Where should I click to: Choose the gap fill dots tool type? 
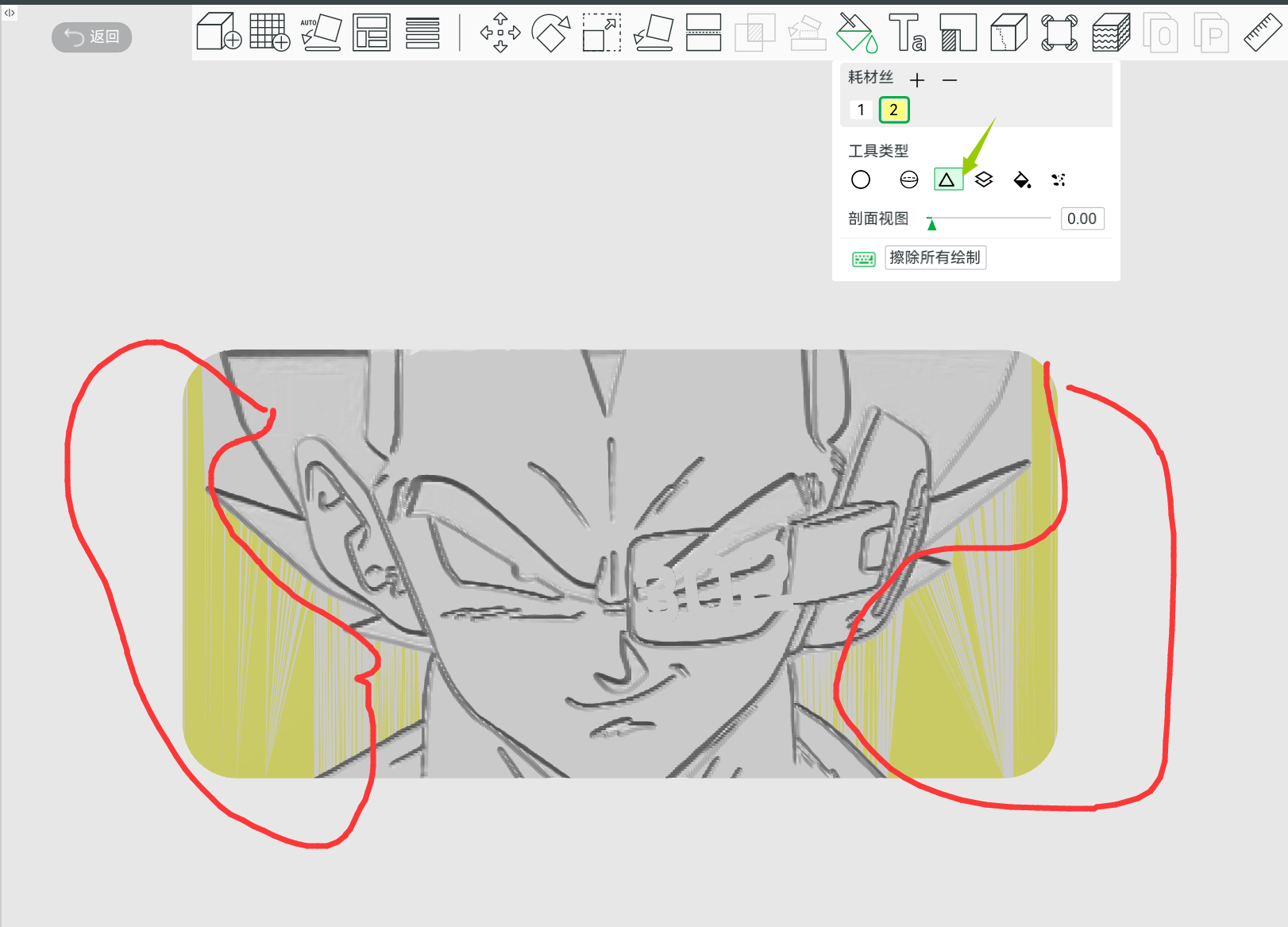click(1059, 180)
